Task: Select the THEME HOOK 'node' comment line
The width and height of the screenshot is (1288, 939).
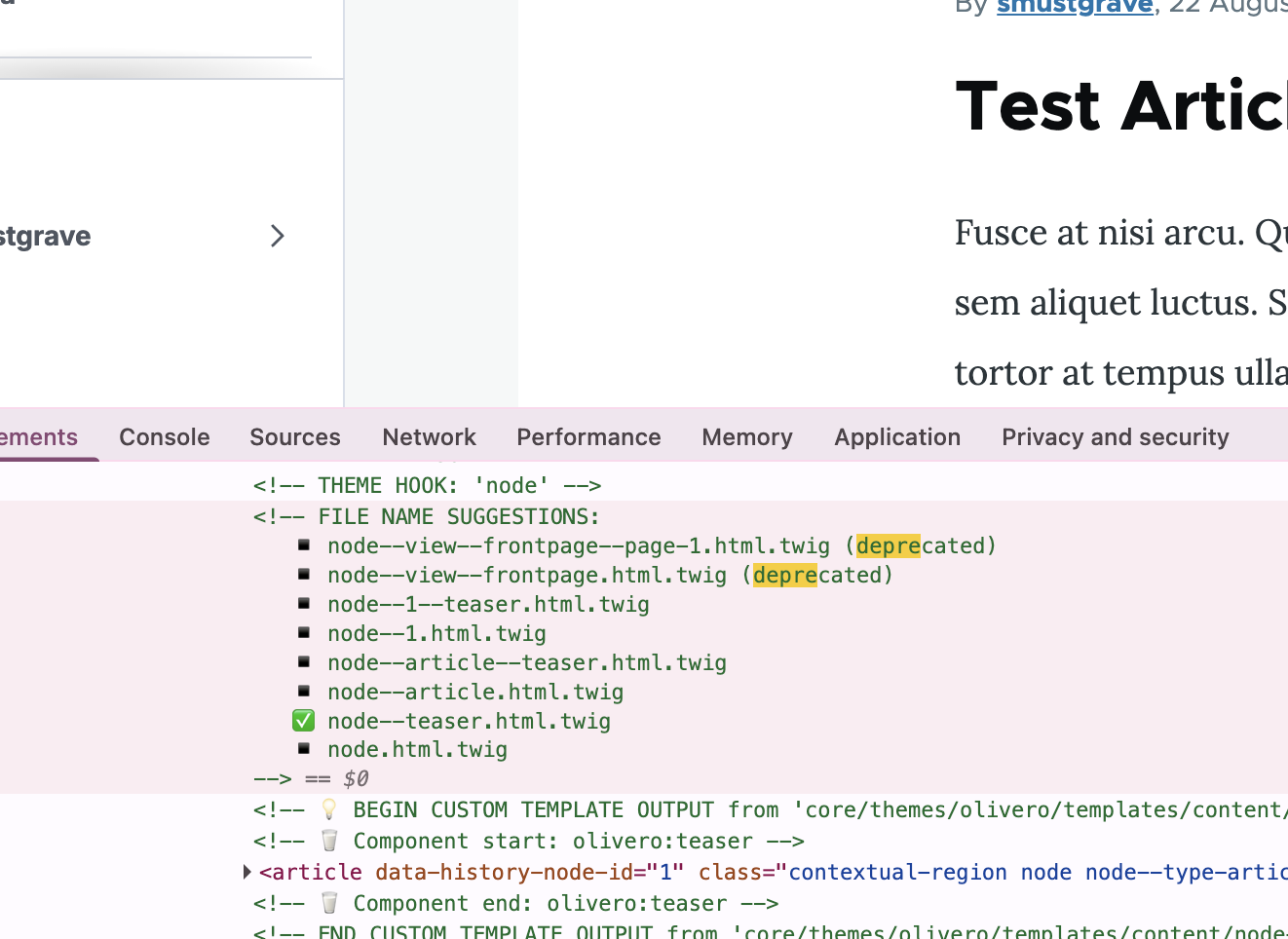Action: point(427,485)
